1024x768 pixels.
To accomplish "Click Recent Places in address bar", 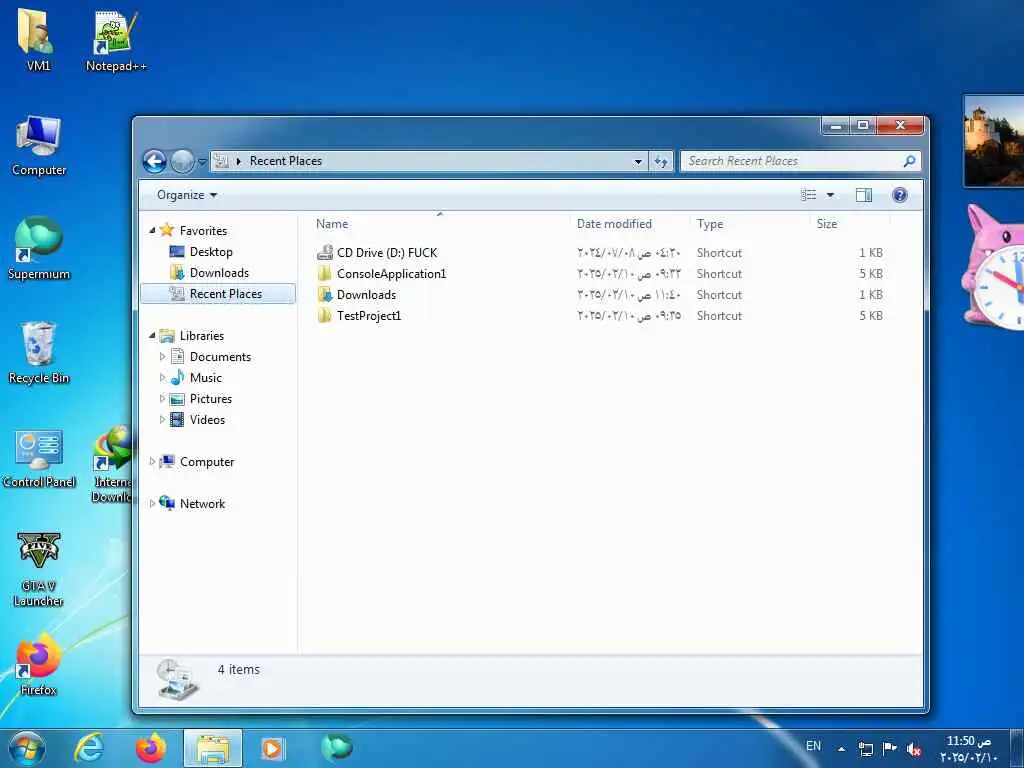I will [x=285, y=161].
